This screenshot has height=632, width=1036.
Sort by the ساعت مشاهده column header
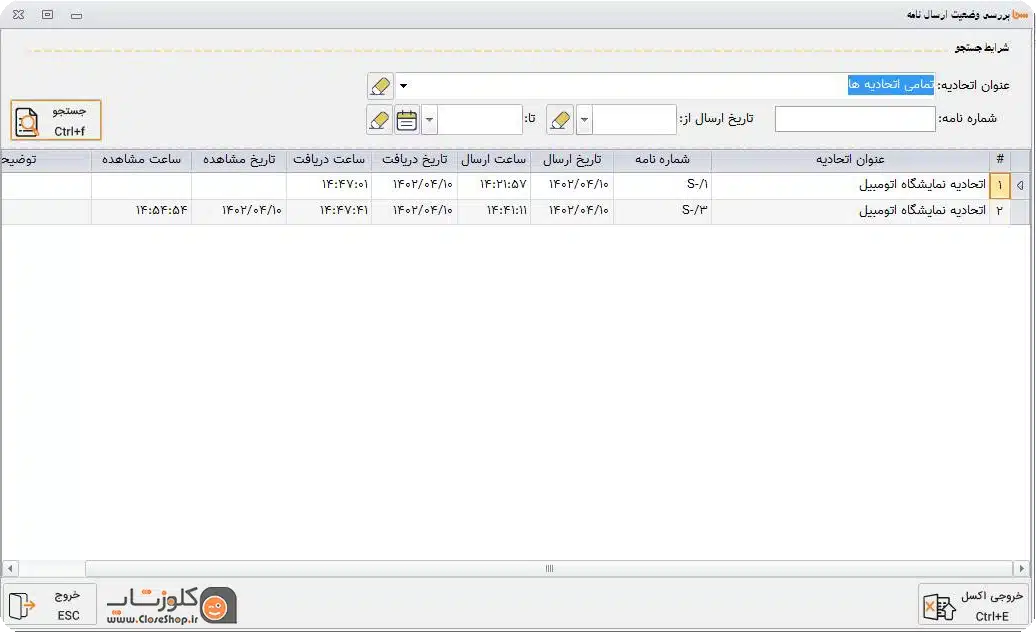pyautogui.click(x=141, y=160)
